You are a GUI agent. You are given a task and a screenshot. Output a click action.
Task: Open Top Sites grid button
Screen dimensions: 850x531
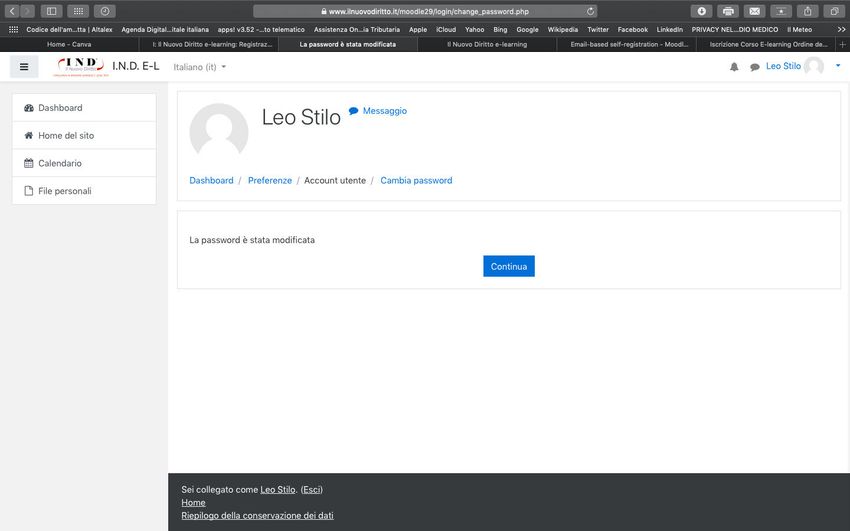click(78, 11)
